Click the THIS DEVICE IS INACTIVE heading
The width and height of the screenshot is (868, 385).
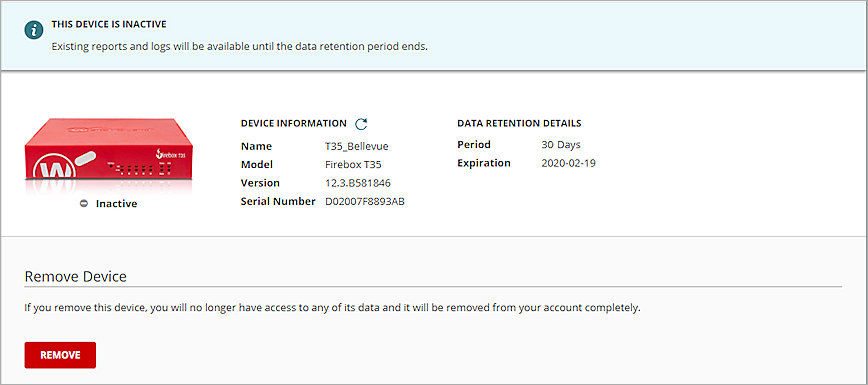coord(109,24)
